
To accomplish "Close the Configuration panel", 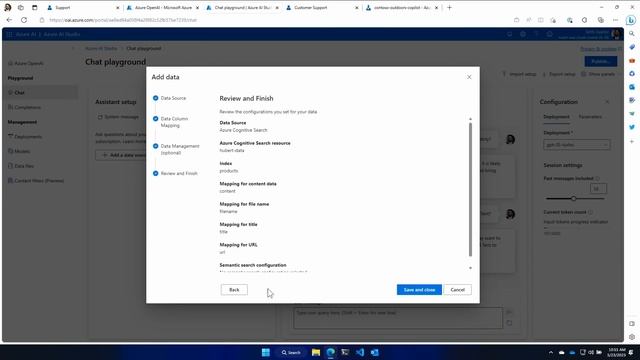I will 607,102.
